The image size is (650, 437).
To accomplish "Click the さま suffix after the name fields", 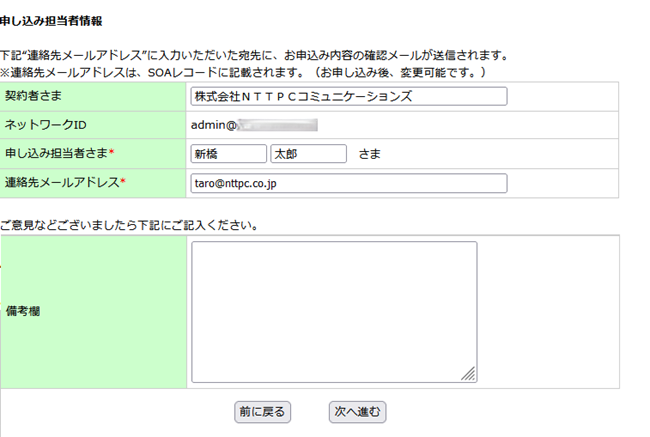I will click(x=370, y=154).
